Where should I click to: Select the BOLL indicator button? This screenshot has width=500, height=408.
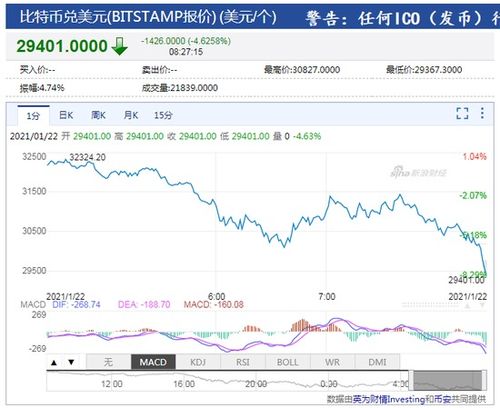pos(288,362)
